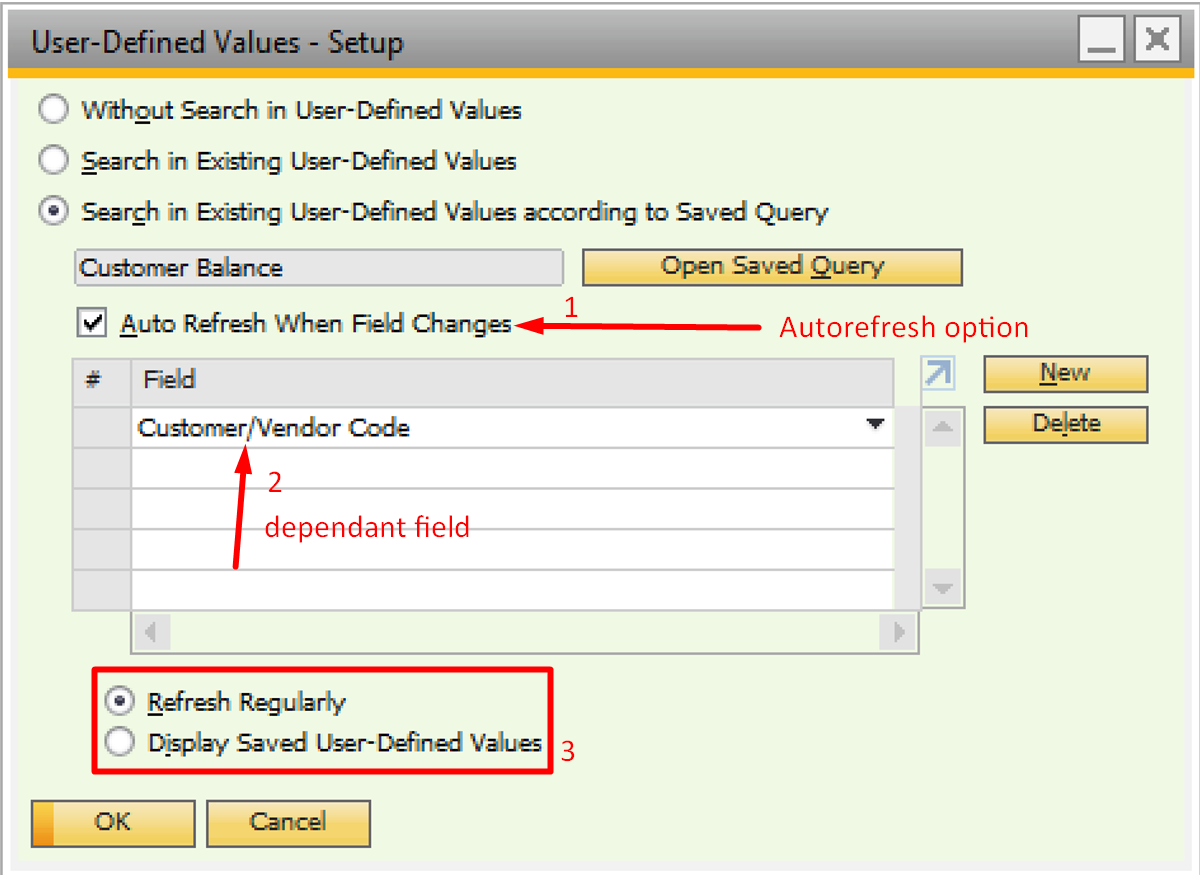
Task: Click Delete to remove the selected field
Action: click(1065, 423)
